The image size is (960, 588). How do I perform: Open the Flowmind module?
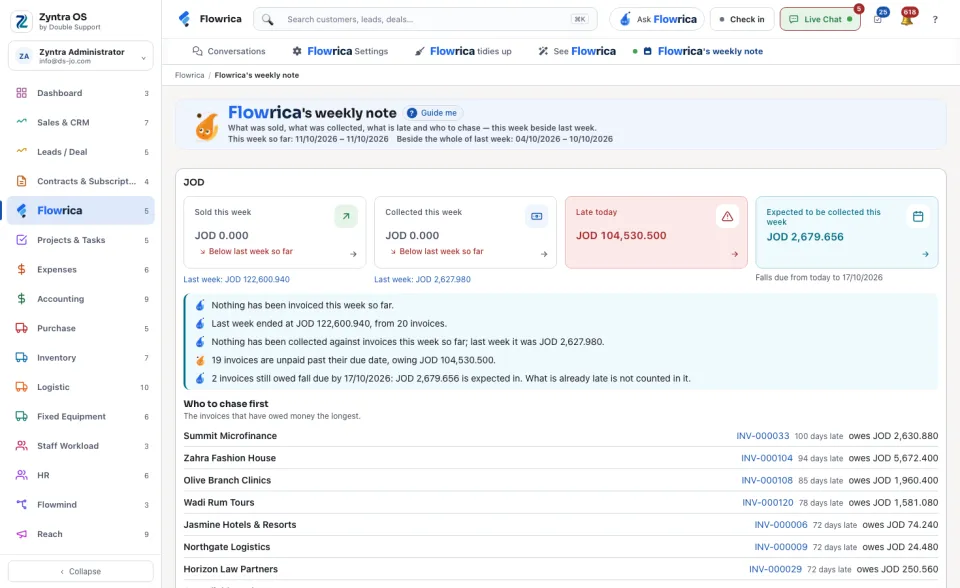(81, 505)
